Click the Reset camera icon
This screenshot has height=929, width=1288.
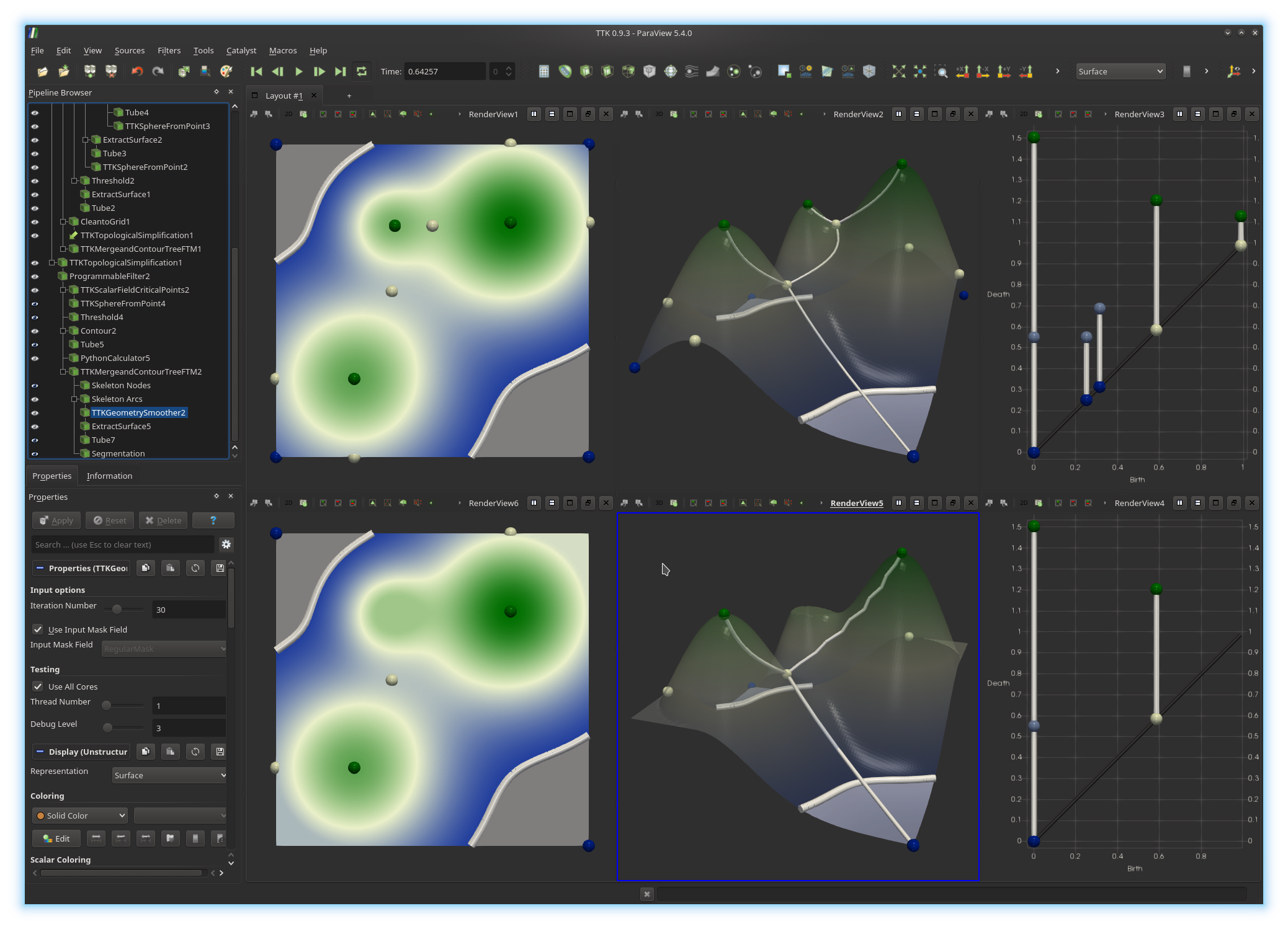898,71
